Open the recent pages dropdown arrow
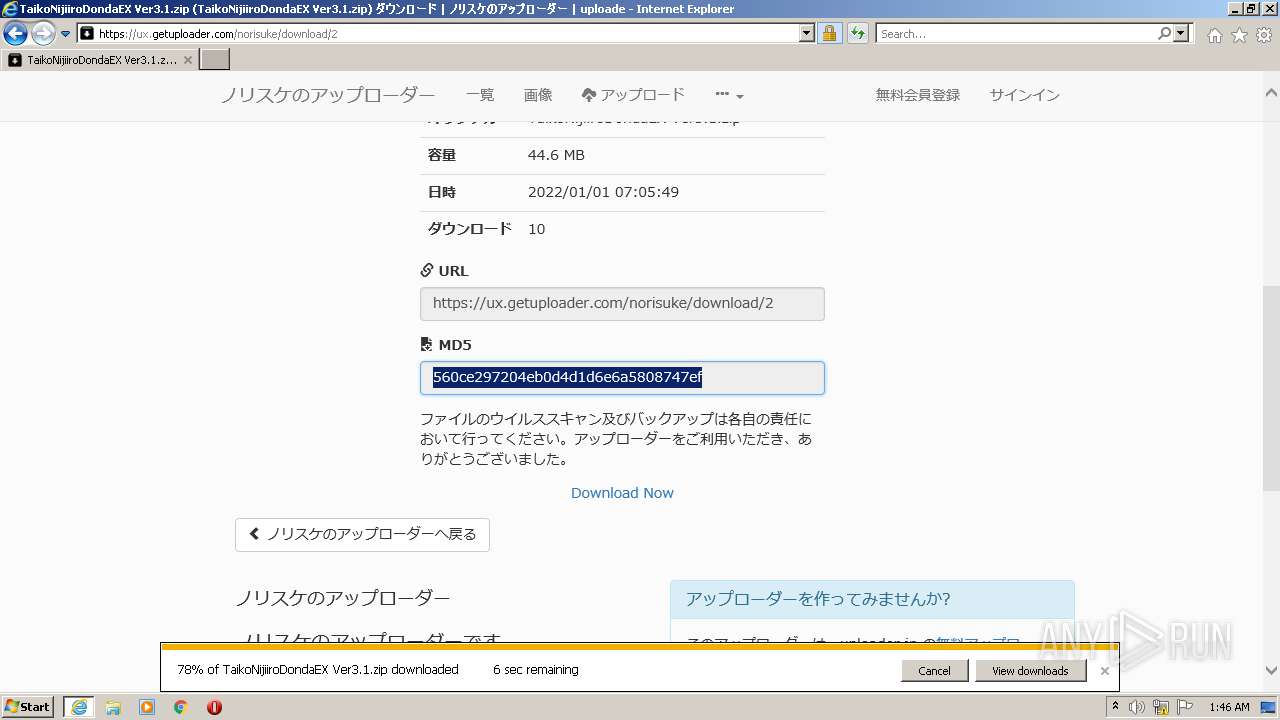 click(x=66, y=34)
